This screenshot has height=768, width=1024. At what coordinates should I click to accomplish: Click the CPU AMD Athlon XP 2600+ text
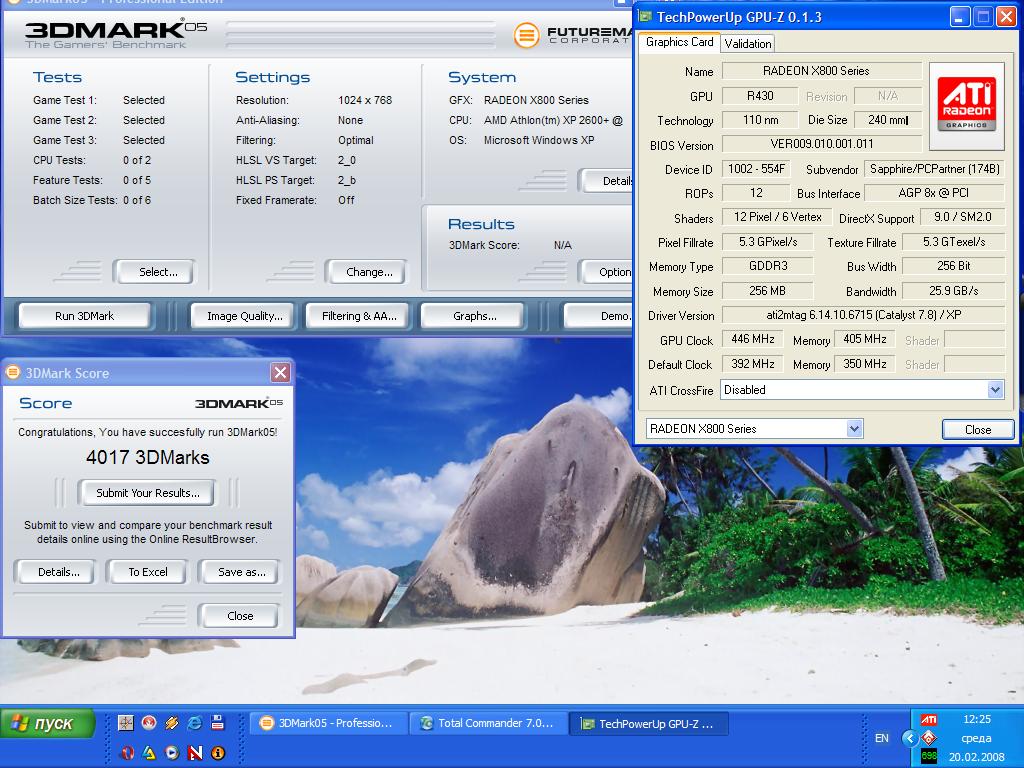point(553,120)
